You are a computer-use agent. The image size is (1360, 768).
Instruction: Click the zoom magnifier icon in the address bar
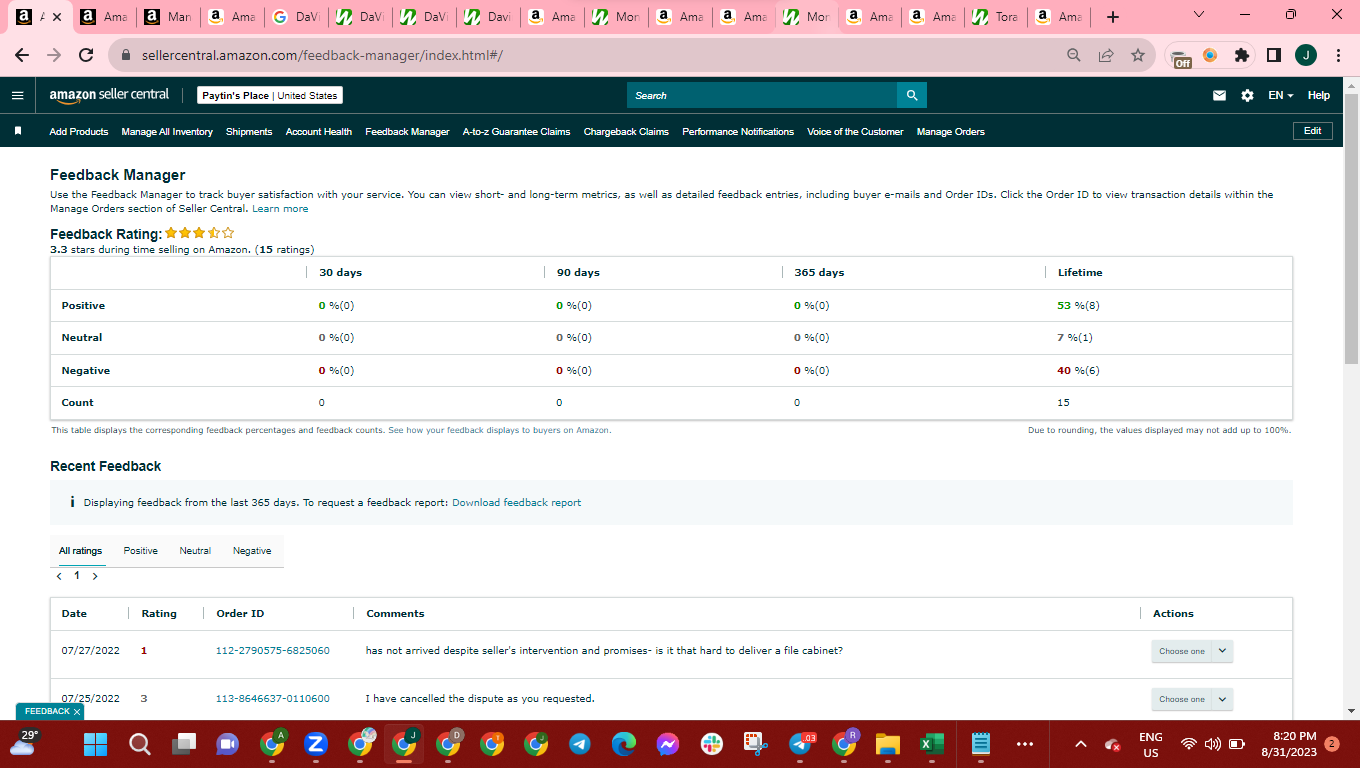(x=1074, y=55)
